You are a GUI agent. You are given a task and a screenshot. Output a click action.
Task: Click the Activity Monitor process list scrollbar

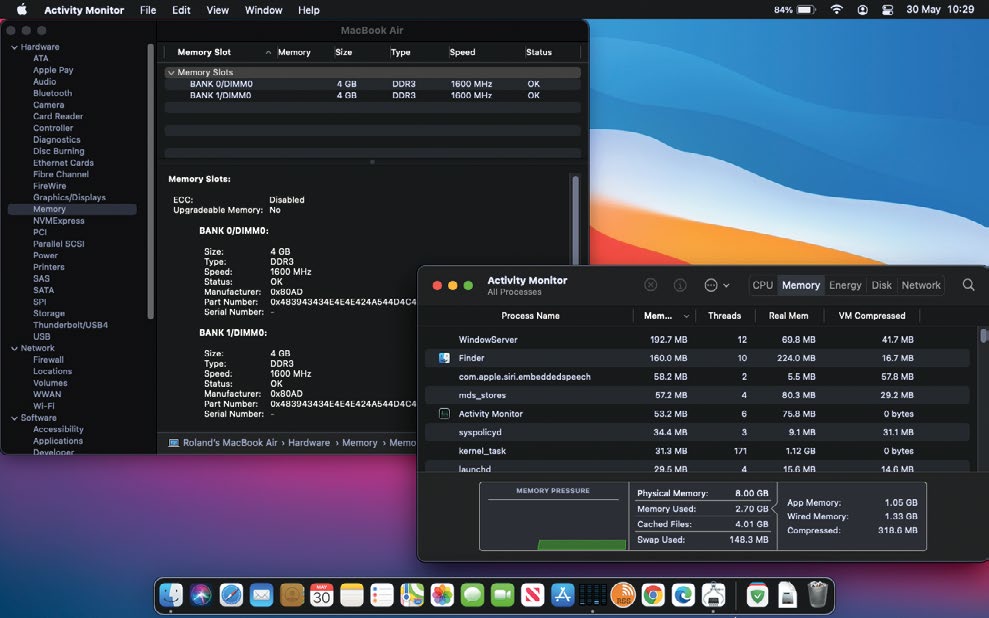(983, 334)
